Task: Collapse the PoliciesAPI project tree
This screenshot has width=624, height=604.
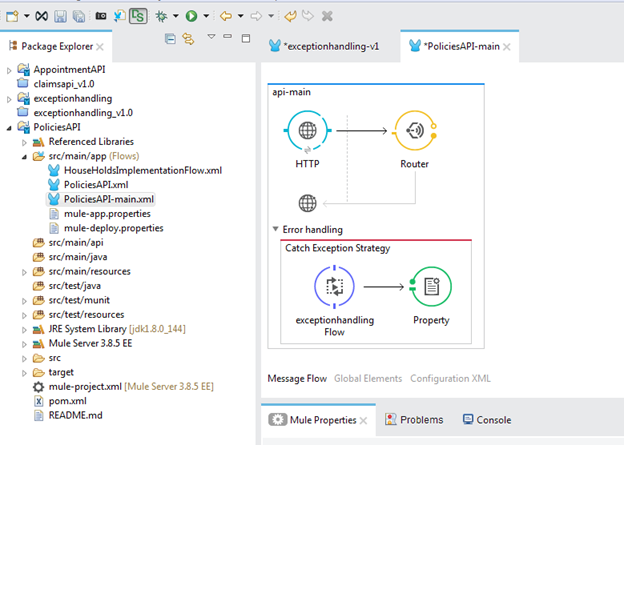Action: pyautogui.click(x=10, y=128)
